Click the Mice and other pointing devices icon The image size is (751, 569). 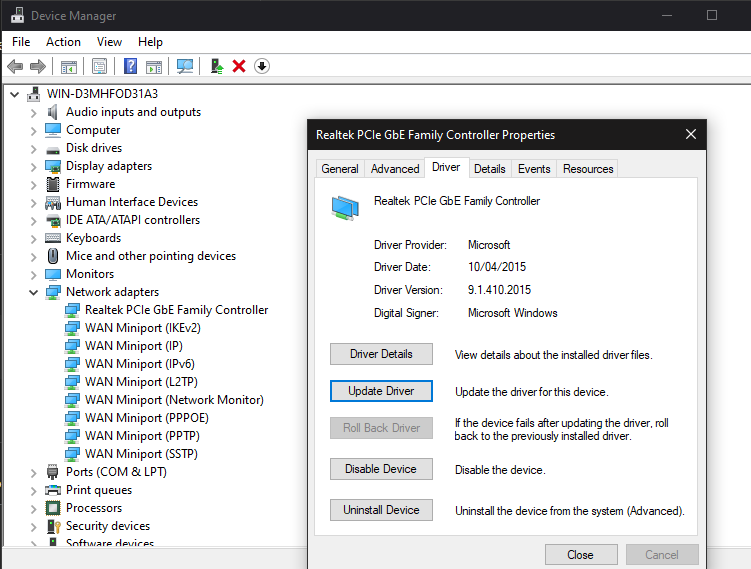point(53,256)
